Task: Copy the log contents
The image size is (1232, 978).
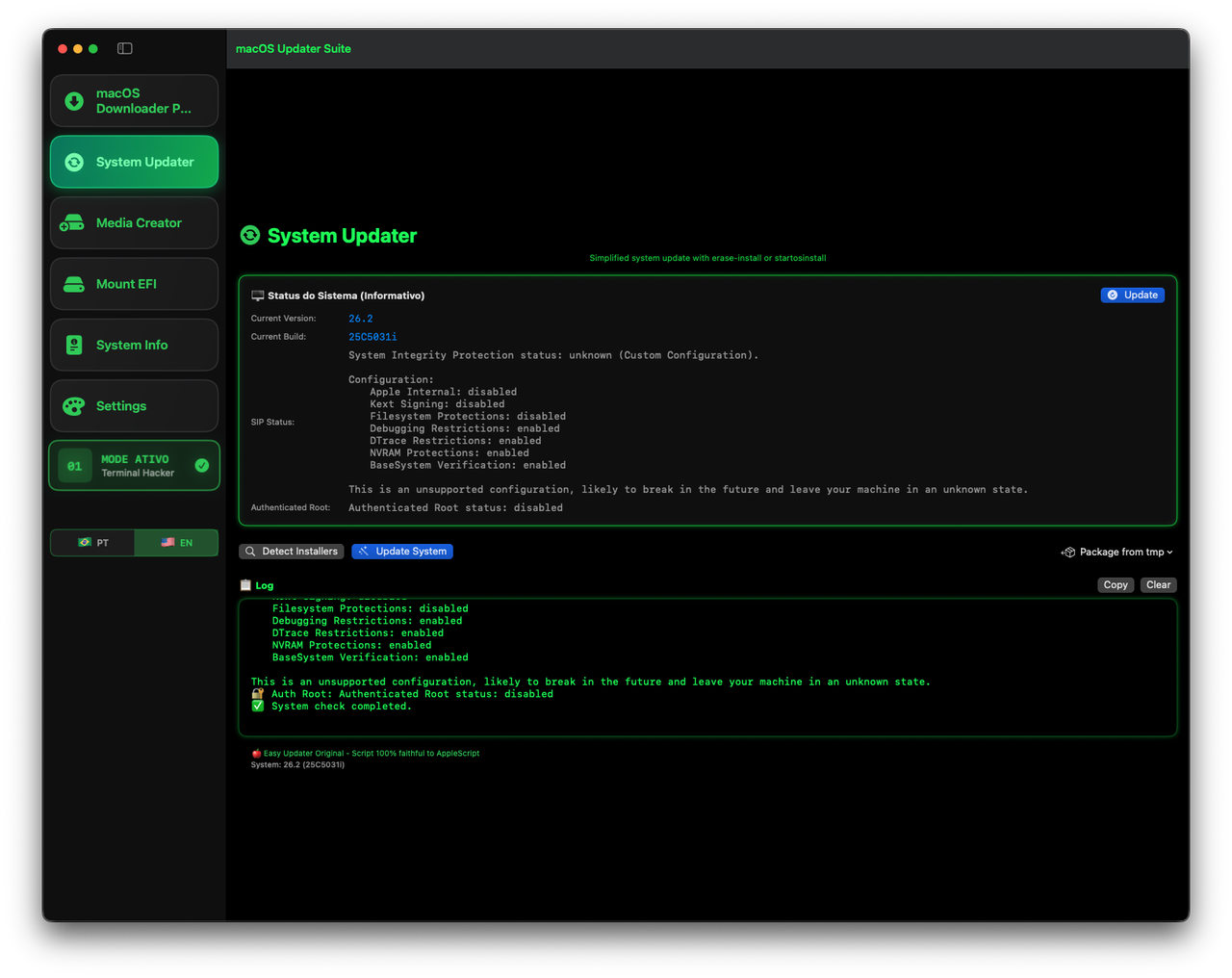Action: pos(1116,585)
